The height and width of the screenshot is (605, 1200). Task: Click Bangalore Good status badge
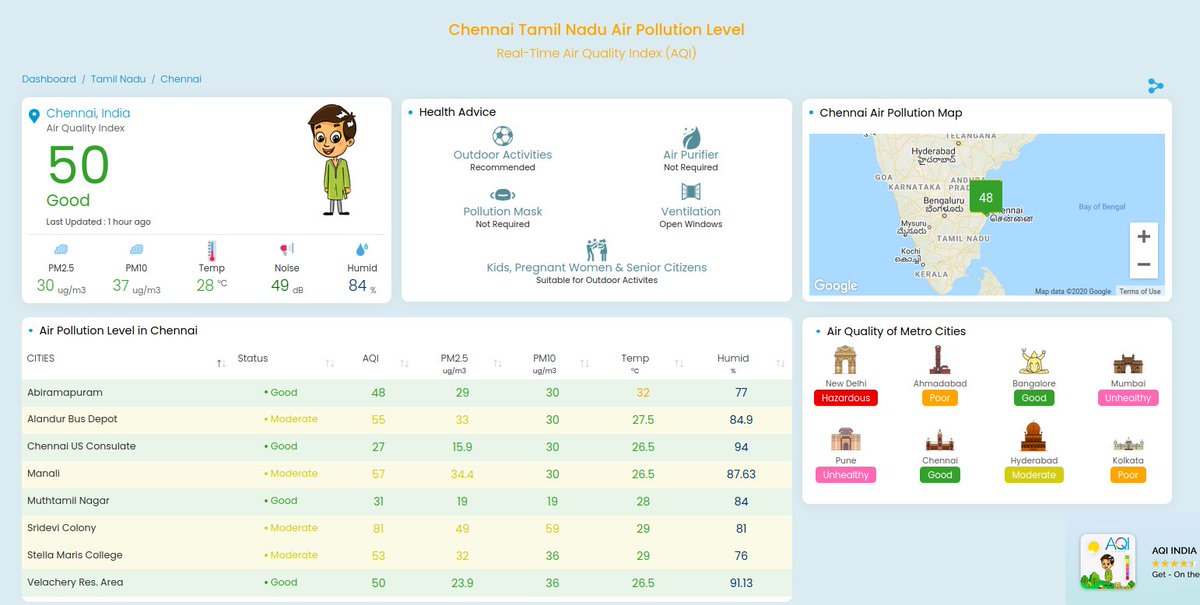(1034, 398)
